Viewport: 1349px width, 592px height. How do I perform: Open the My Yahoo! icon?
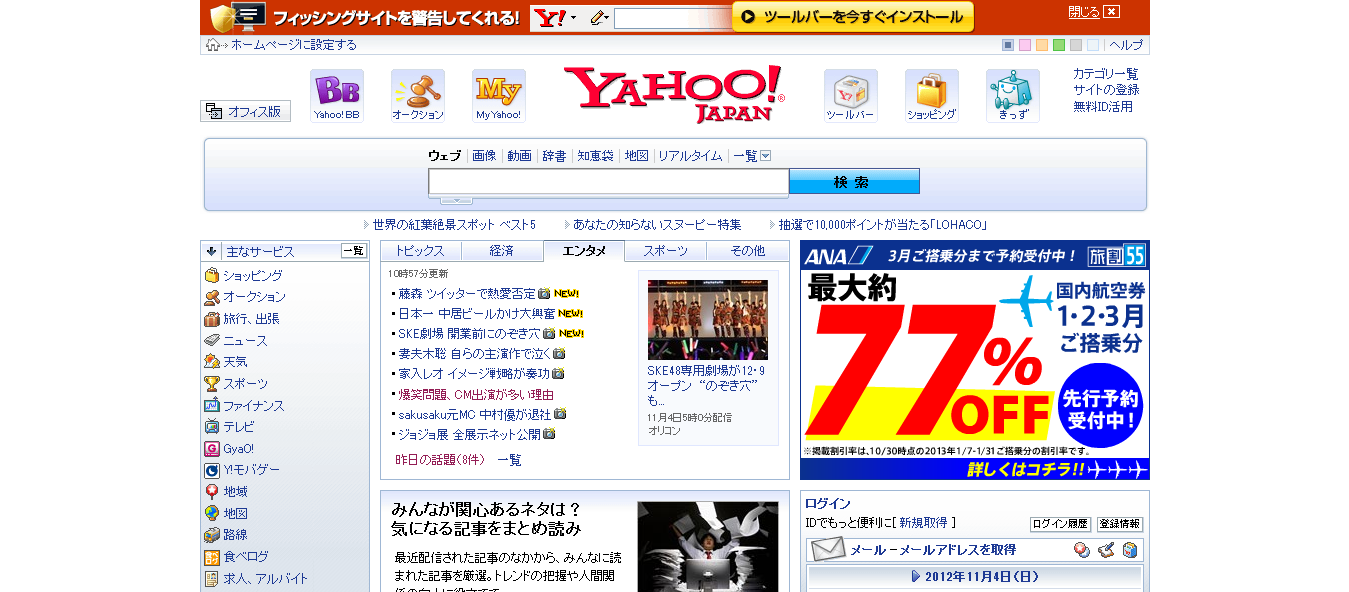pos(499,95)
